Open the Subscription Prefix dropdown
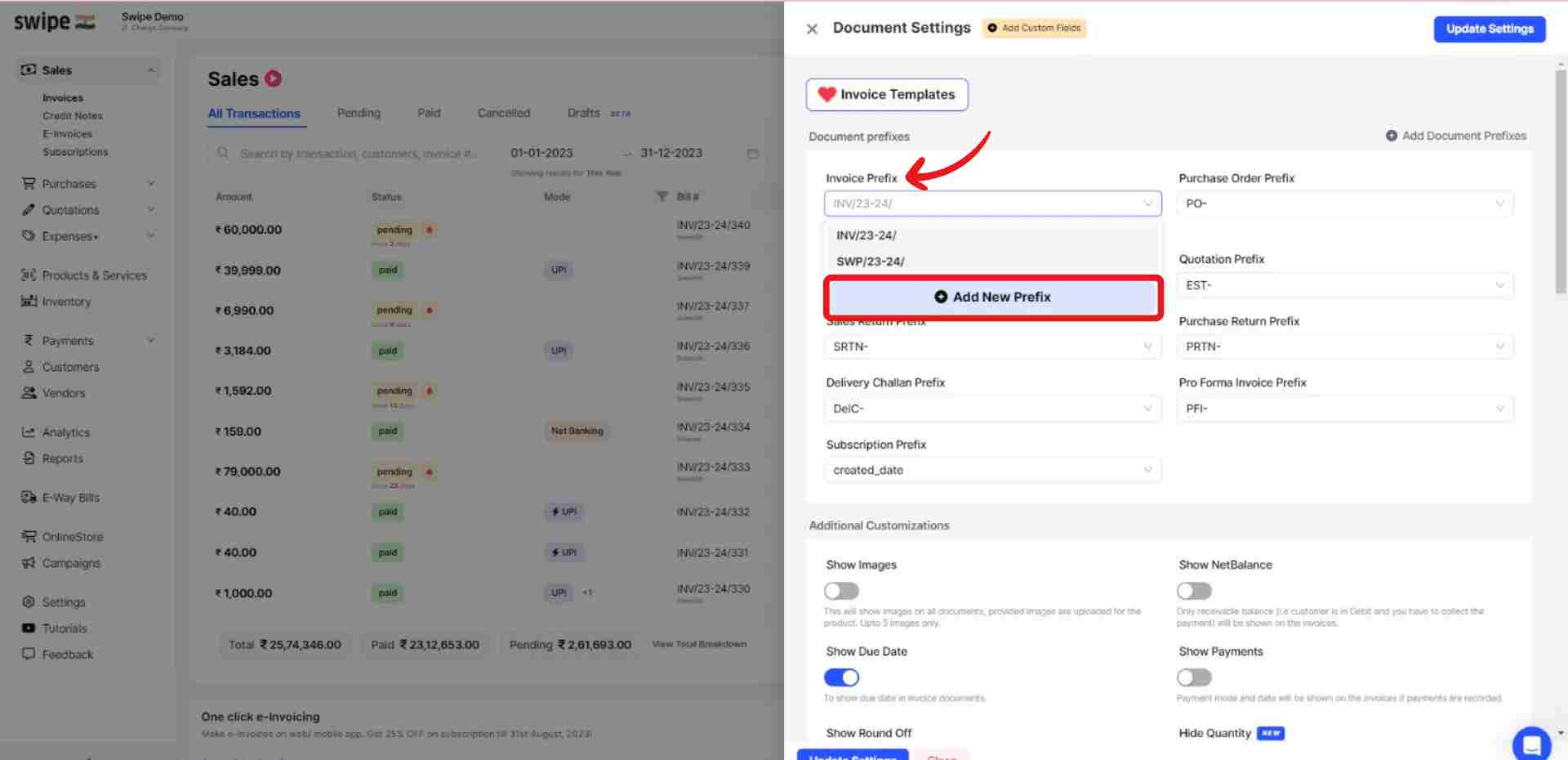This screenshot has height=760, width=1568. click(993, 470)
